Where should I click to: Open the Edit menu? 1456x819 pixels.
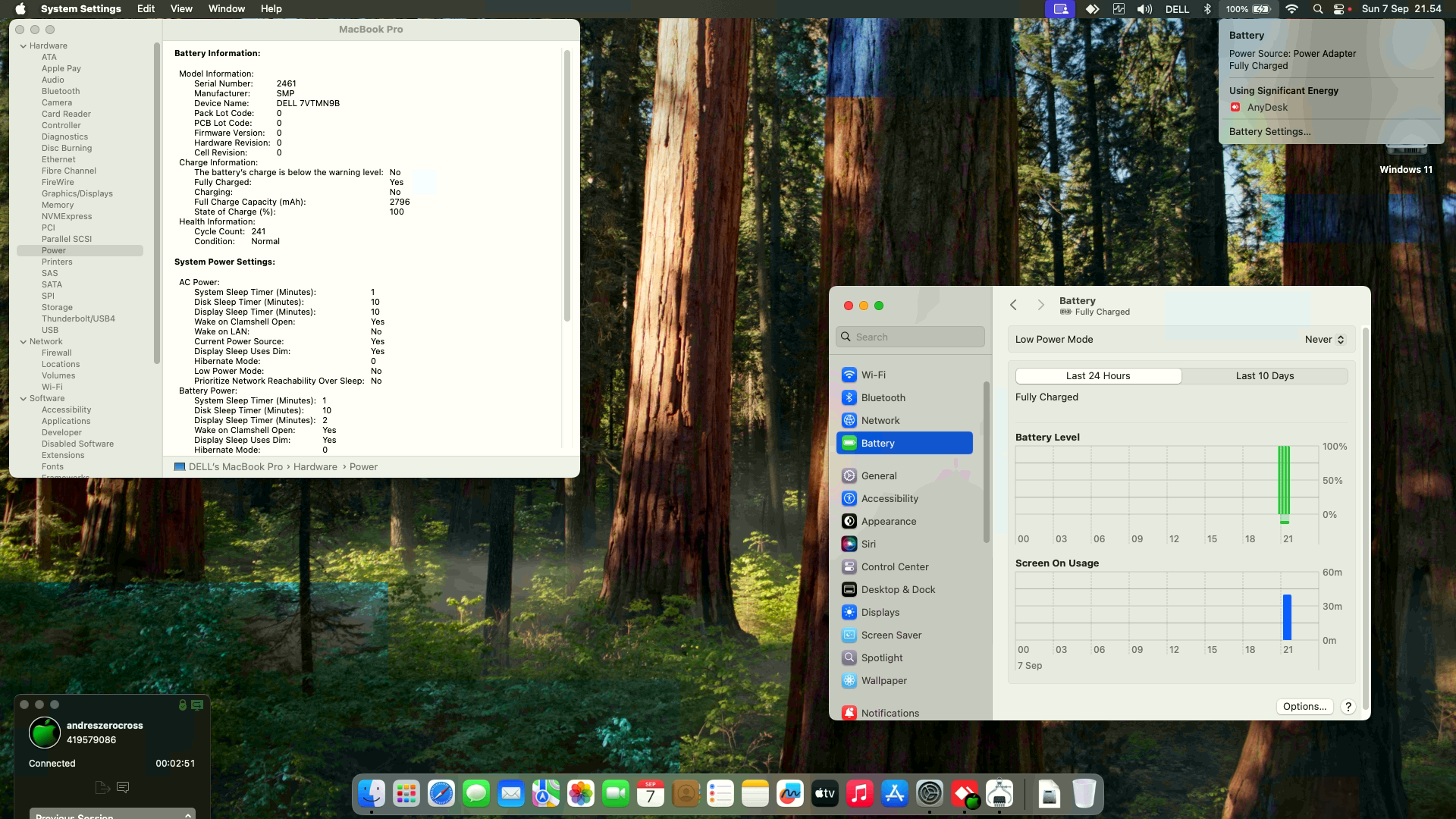[146, 9]
